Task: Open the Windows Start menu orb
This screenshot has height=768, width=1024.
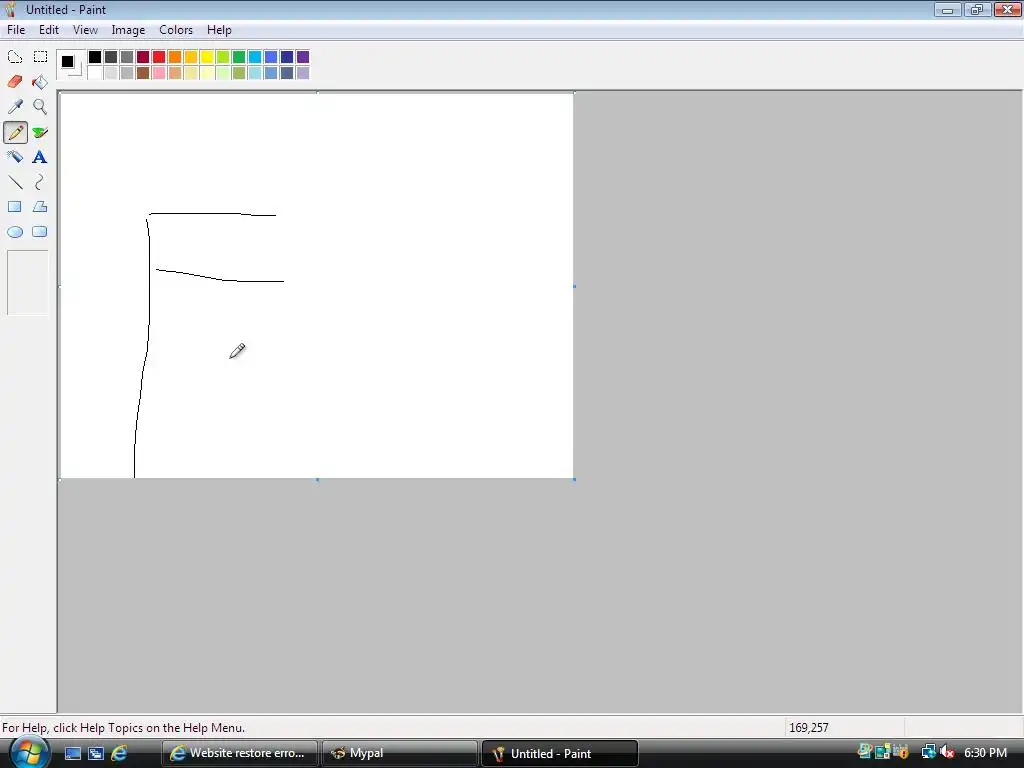Action: point(28,753)
